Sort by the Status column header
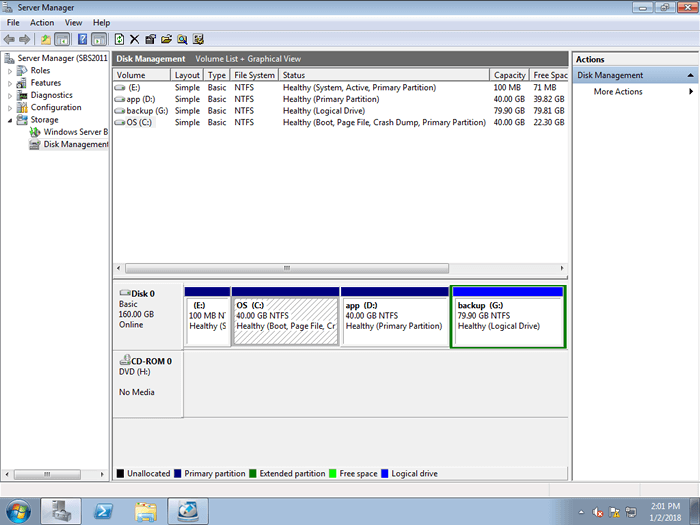The width and height of the screenshot is (700, 525). point(384,75)
